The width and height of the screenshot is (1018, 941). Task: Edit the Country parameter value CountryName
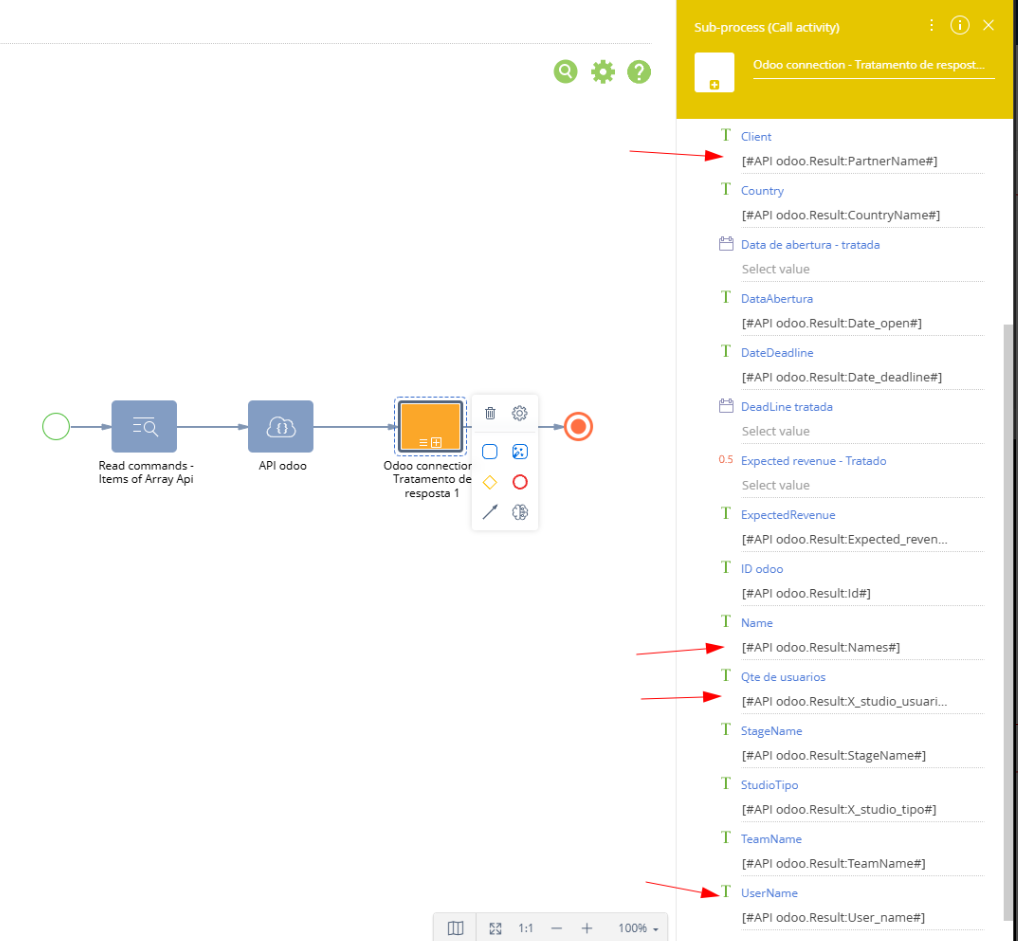tap(862, 215)
